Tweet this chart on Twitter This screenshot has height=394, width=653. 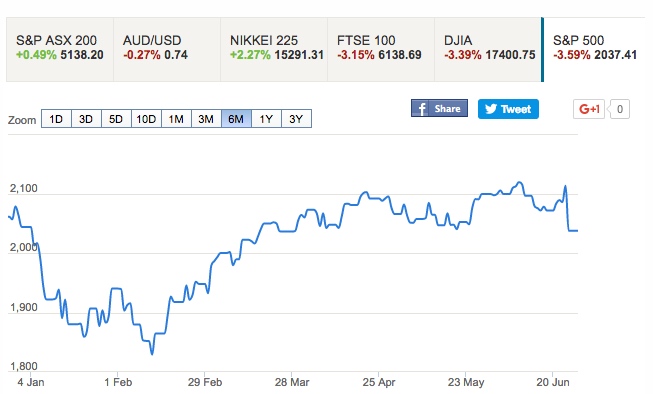pos(508,109)
